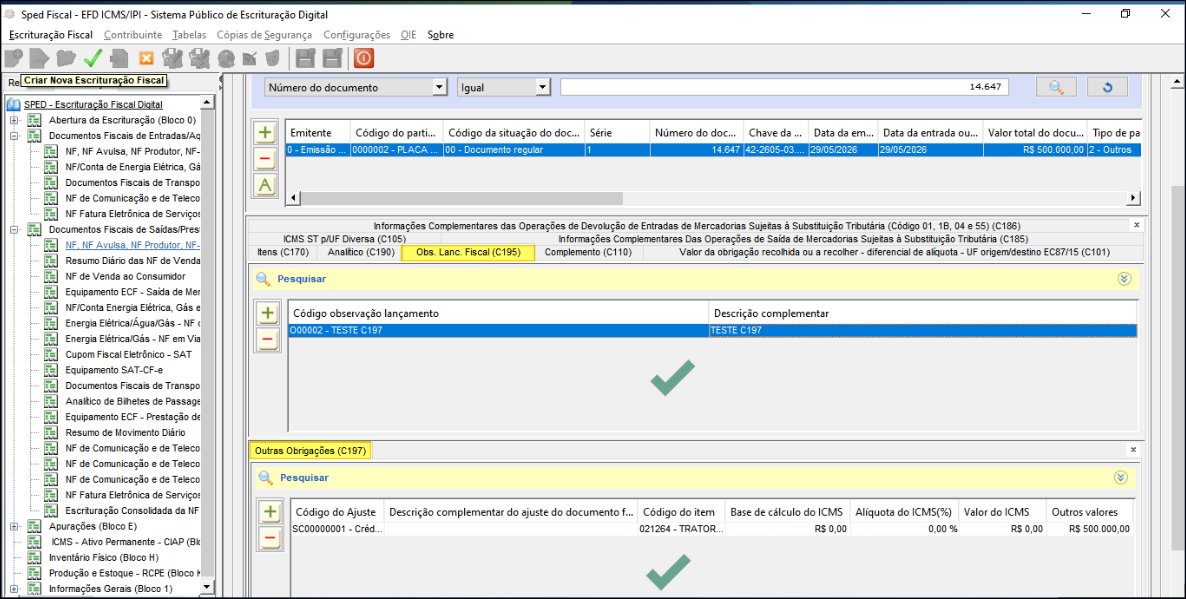Switch to the Analítico (C190) tab
This screenshot has width=1186, height=599.
click(361, 253)
